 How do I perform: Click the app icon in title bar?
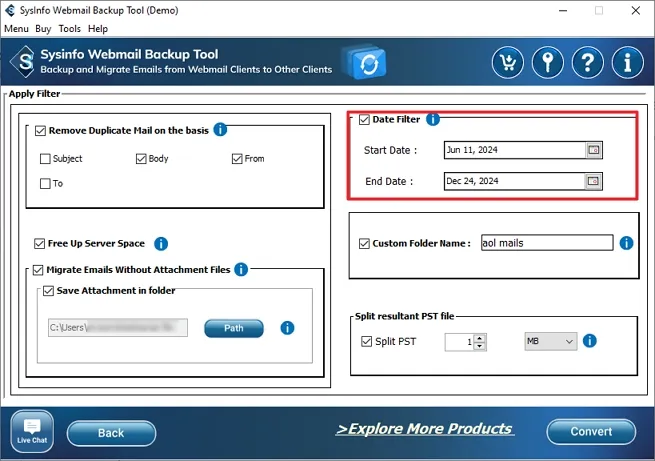tap(10, 10)
